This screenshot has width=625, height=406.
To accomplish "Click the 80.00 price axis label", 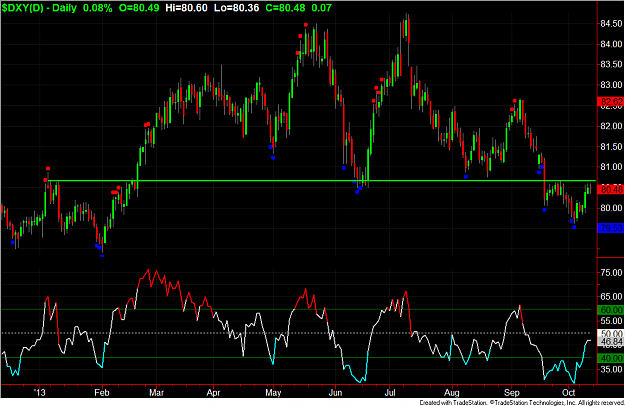I will [x=611, y=208].
